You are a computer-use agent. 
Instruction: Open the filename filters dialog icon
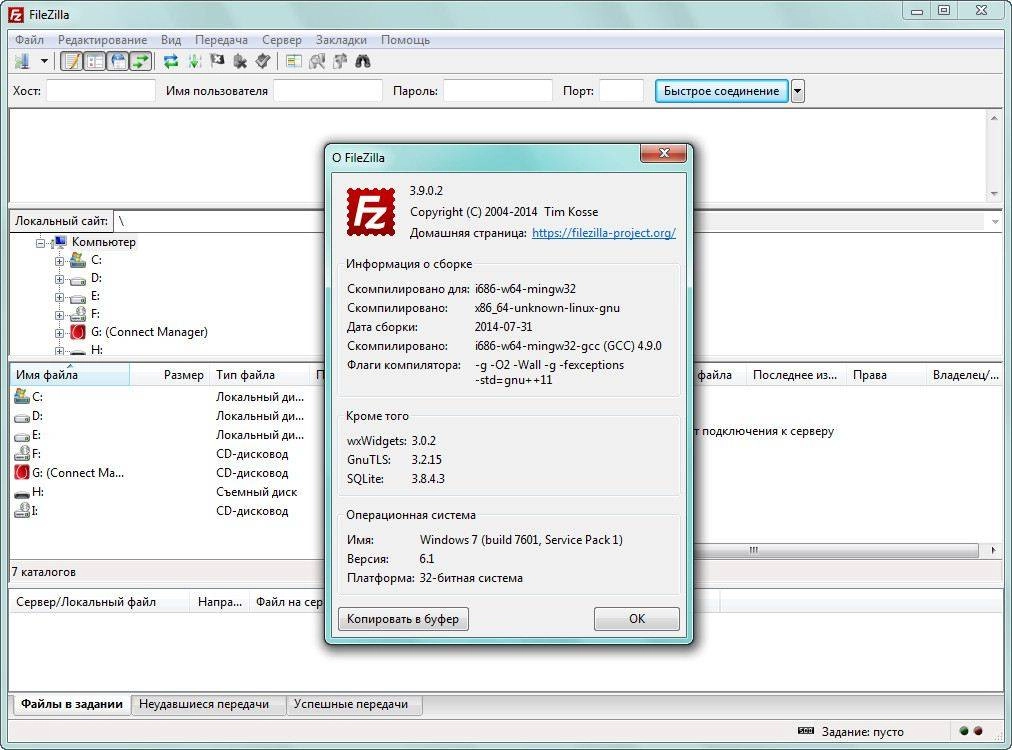point(294,61)
